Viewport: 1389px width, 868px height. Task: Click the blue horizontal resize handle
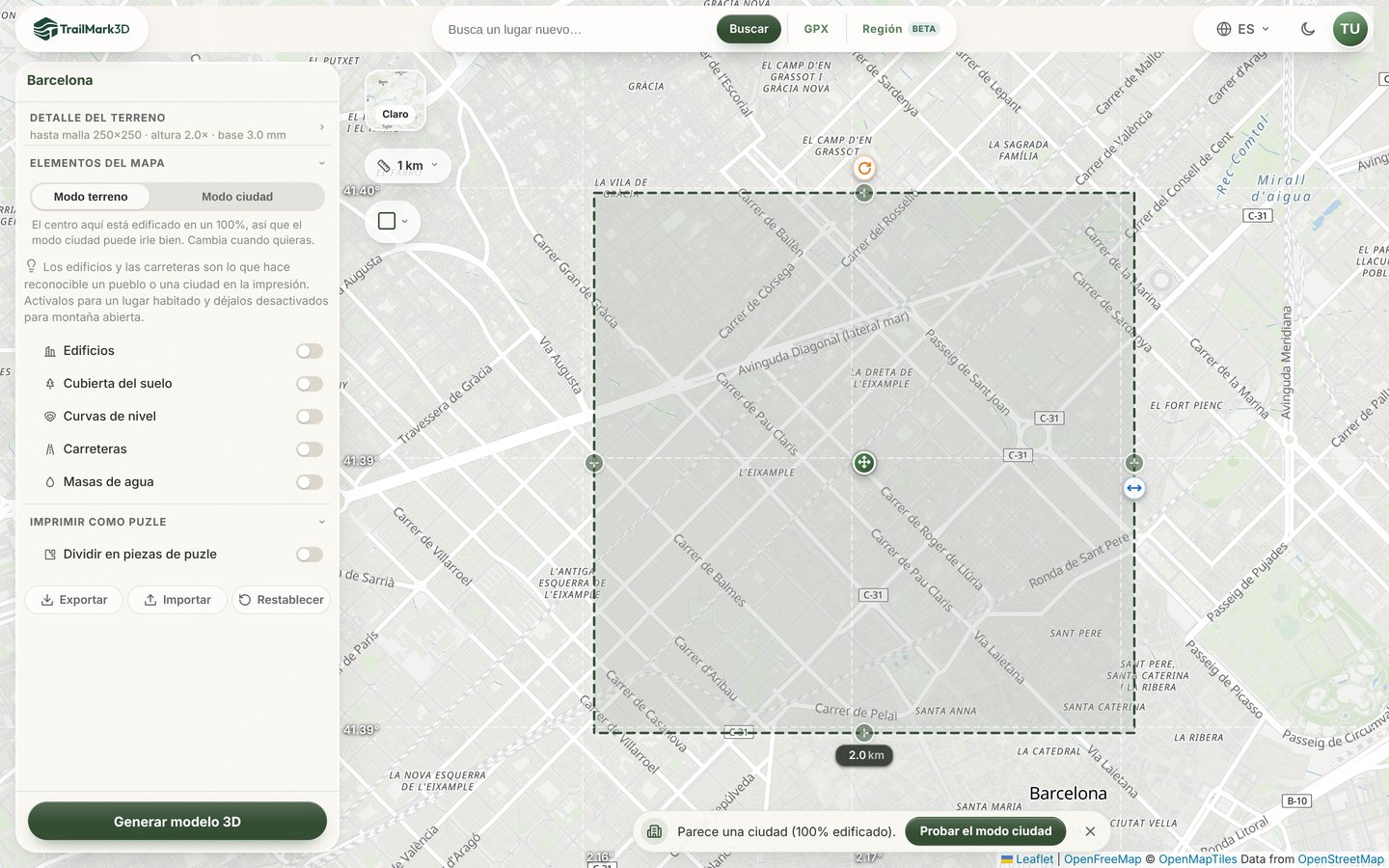point(1134,488)
